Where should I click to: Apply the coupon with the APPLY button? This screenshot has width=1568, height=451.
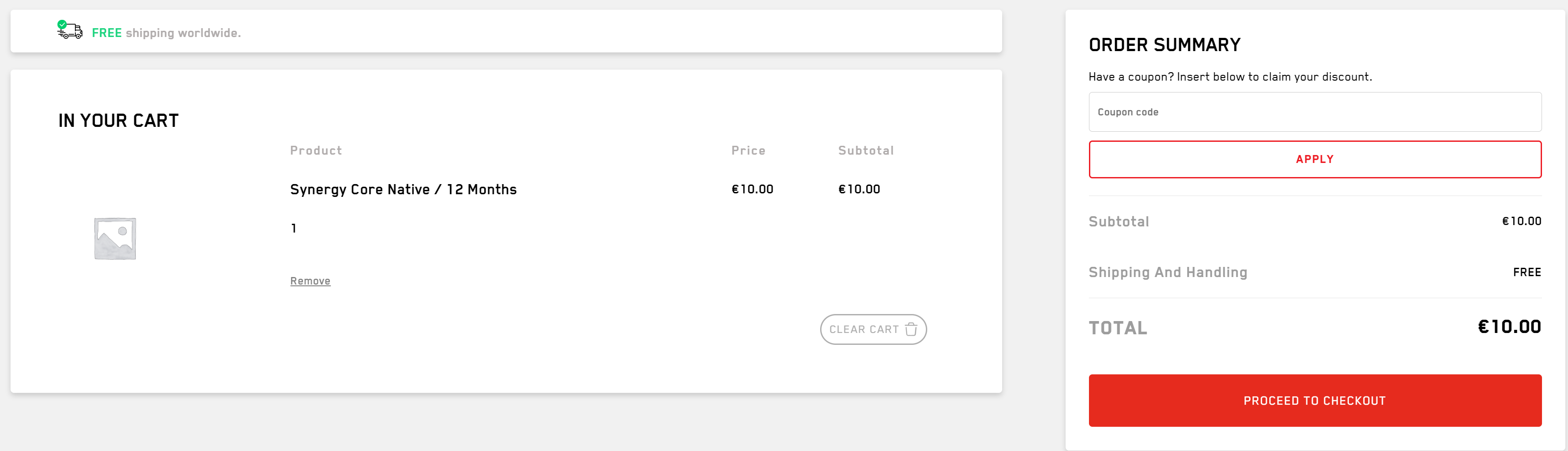click(1315, 159)
